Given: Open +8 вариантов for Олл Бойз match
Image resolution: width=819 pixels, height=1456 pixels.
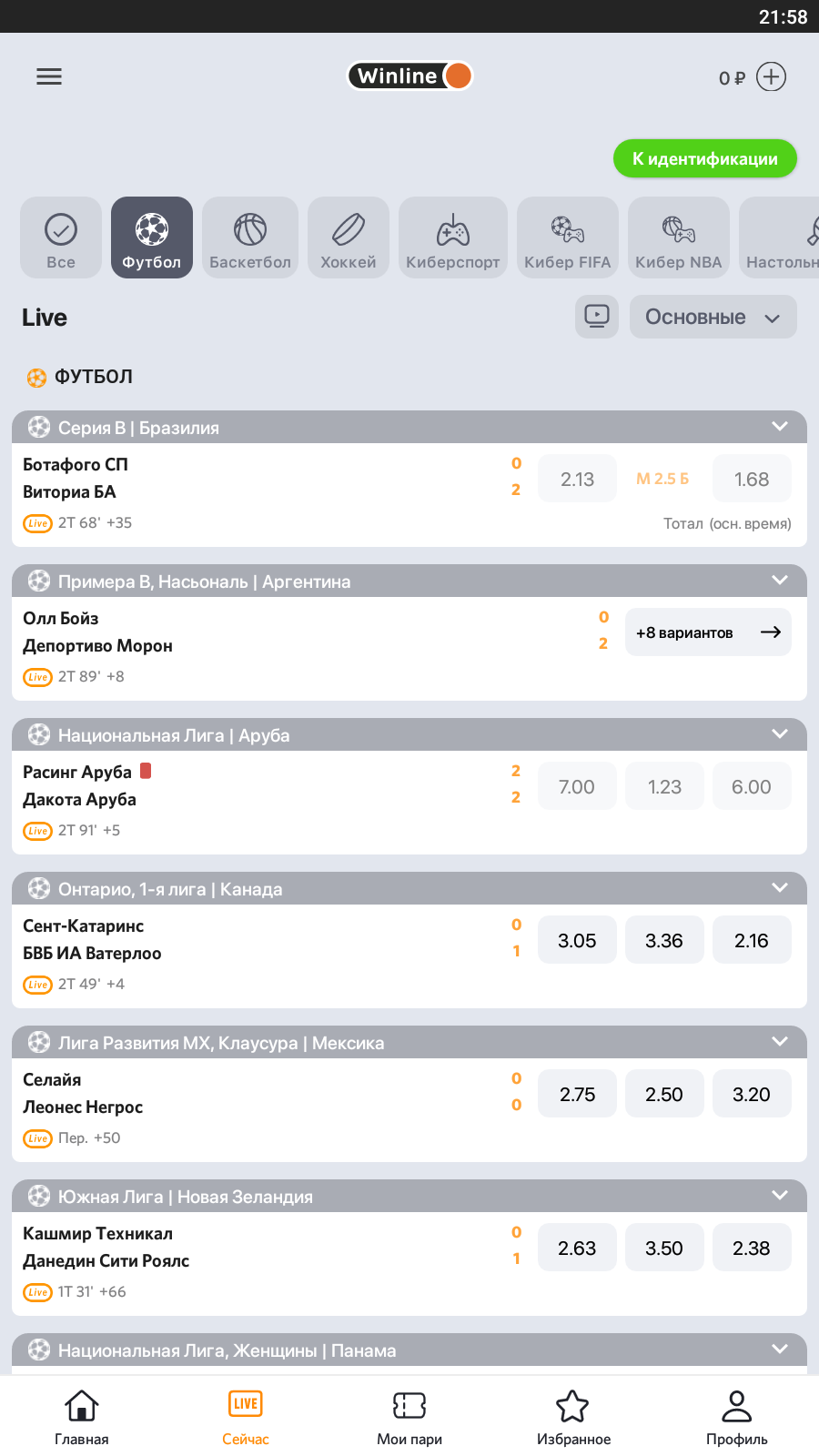Looking at the screenshot, I should (x=708, y=632).
